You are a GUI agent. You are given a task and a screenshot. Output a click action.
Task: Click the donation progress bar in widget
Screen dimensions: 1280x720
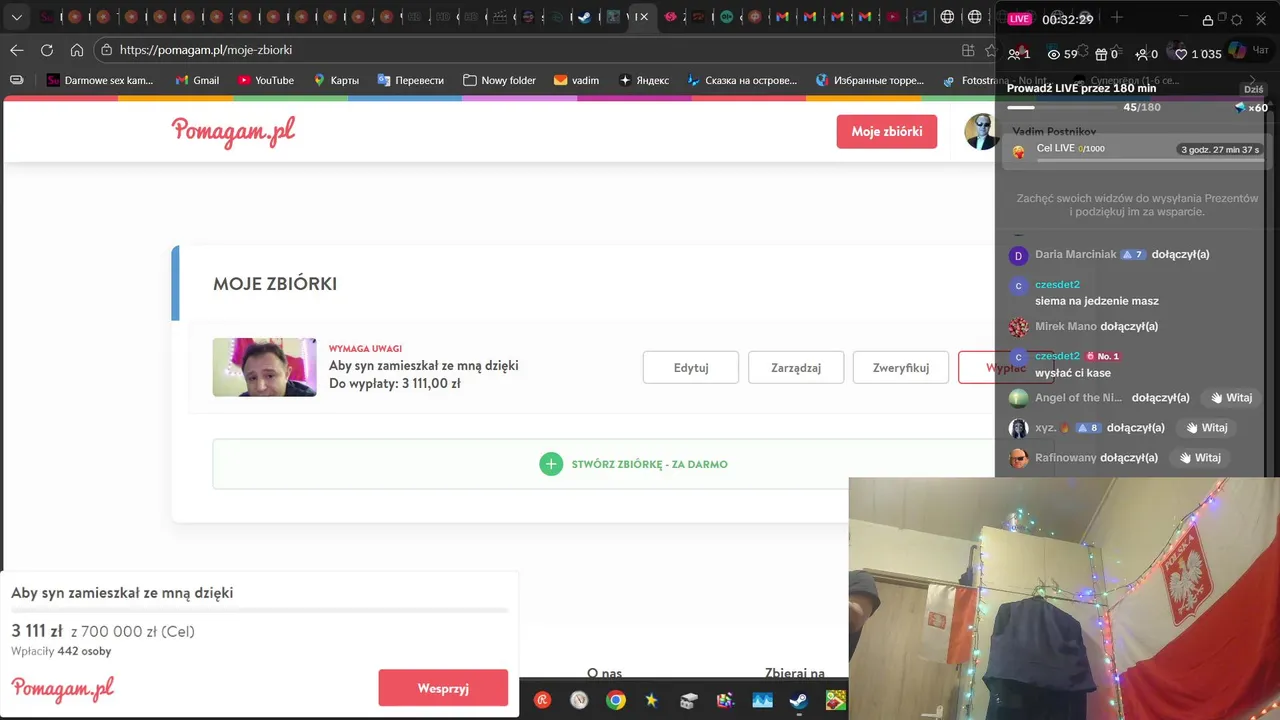click(260, 610)
